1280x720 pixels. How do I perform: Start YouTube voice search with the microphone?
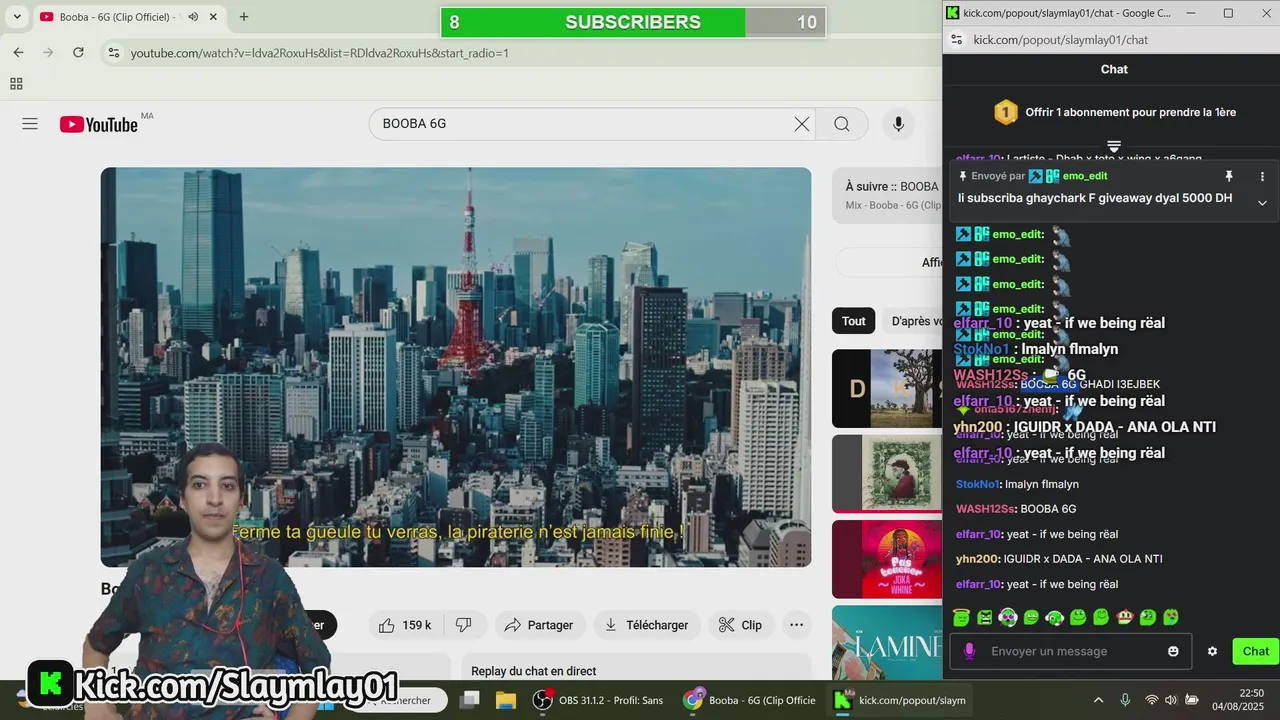898,124
